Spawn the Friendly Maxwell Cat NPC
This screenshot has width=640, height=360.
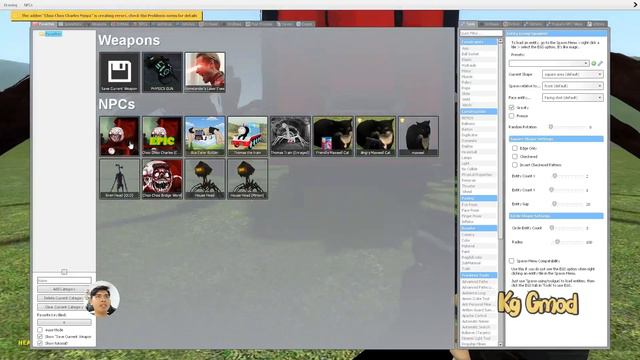click(333, 136)
